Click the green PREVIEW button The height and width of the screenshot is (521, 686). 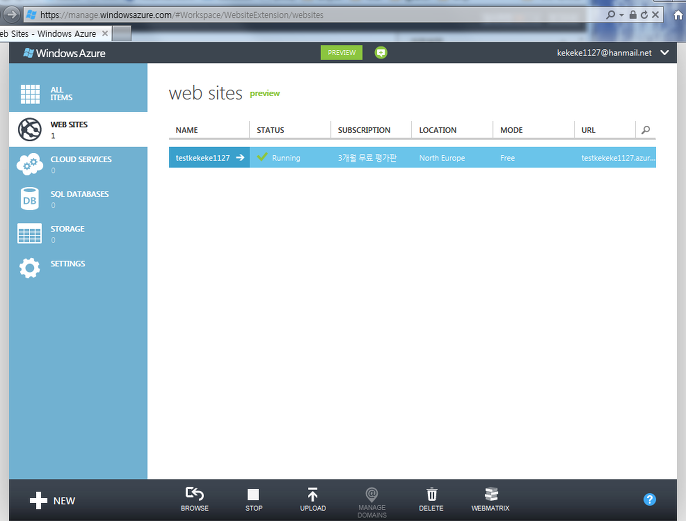[x=341, y=52]
